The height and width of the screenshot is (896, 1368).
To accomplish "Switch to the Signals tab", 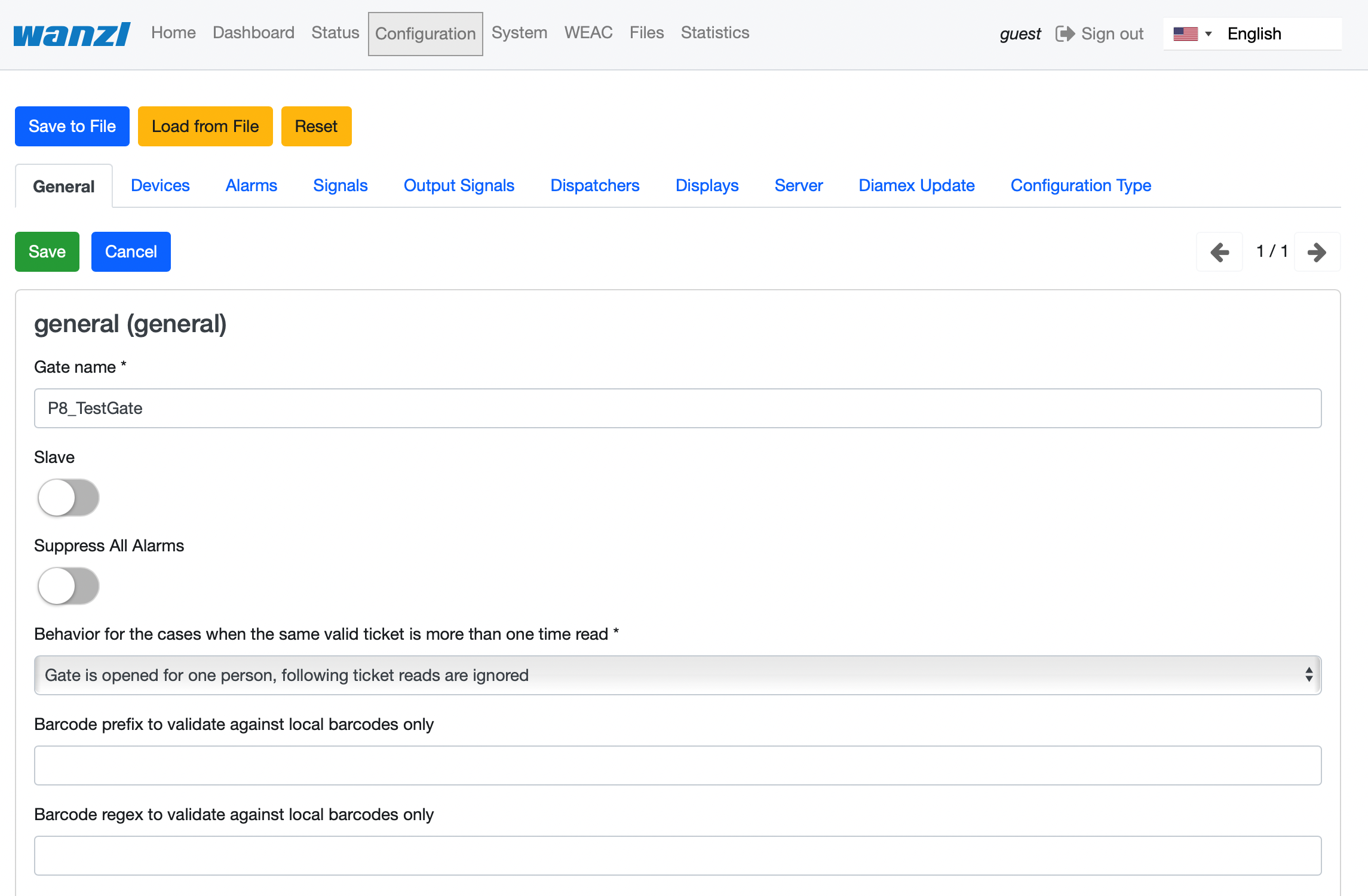I will coord(341,186).
